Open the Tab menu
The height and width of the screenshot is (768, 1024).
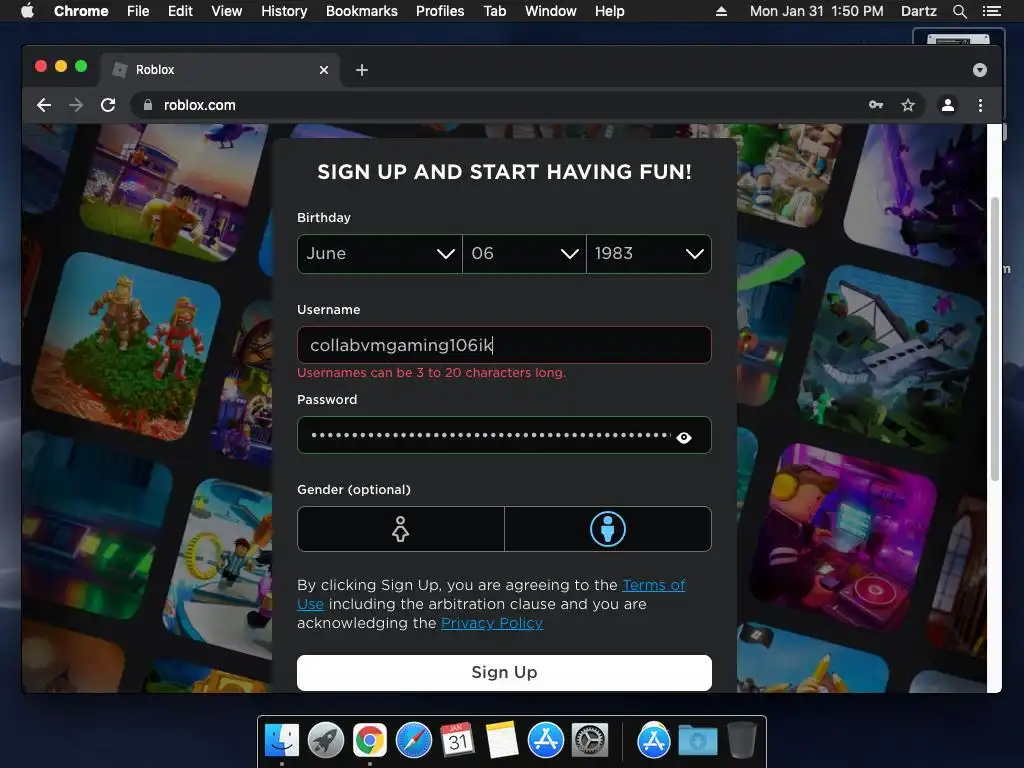(x=494, y=11)
